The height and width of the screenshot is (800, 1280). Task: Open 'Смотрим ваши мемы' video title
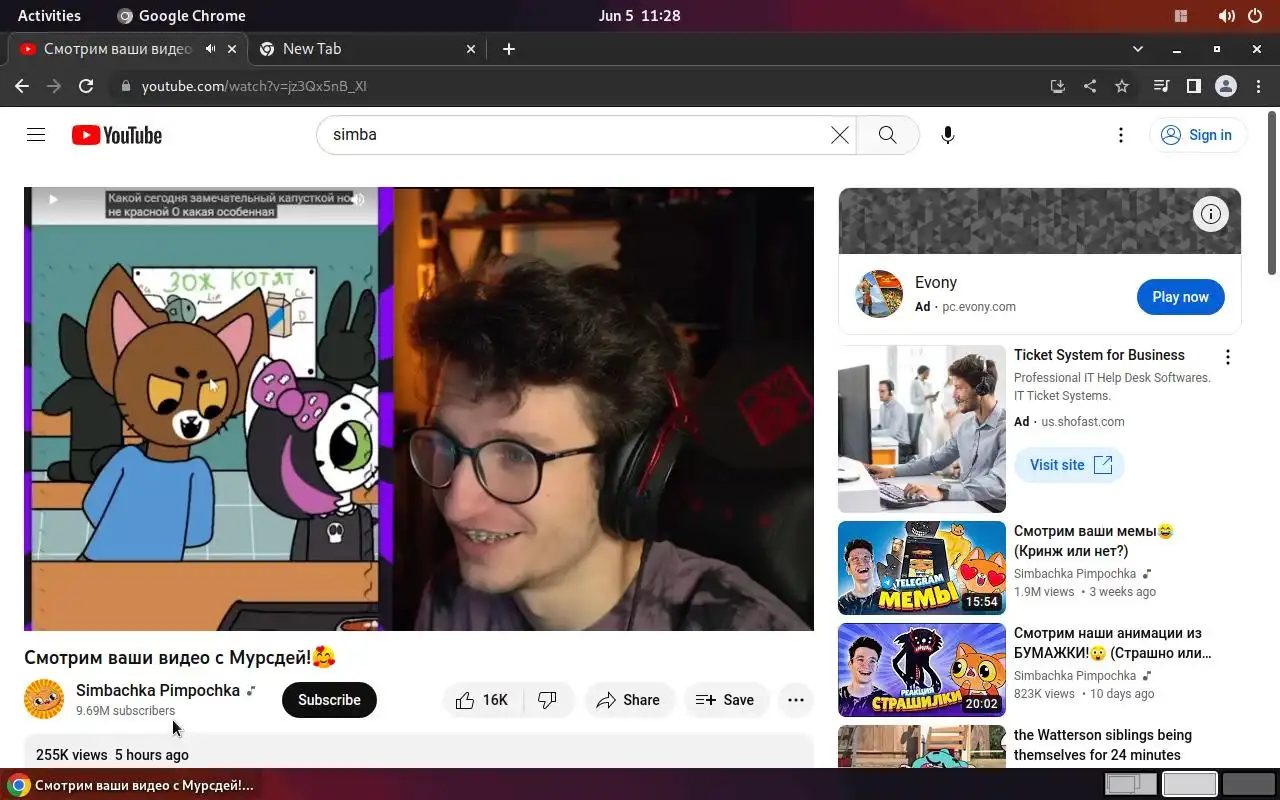(1094, 541)
